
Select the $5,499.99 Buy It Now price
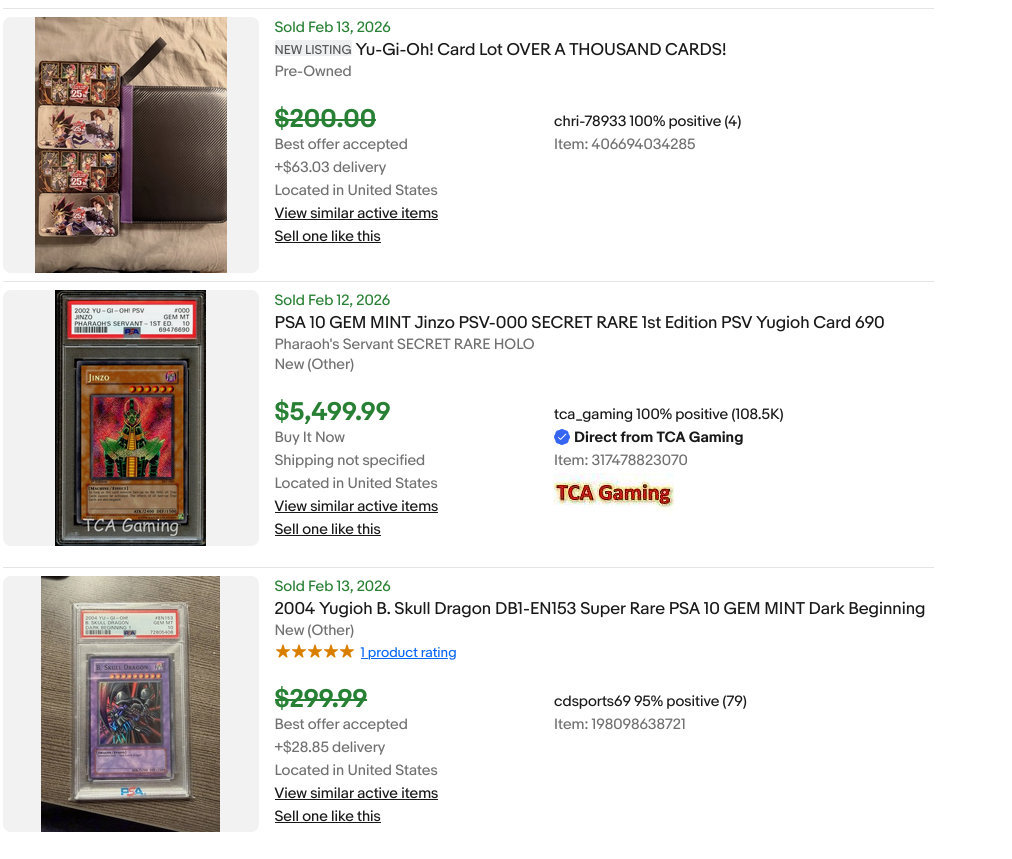(x=332, y=411)
